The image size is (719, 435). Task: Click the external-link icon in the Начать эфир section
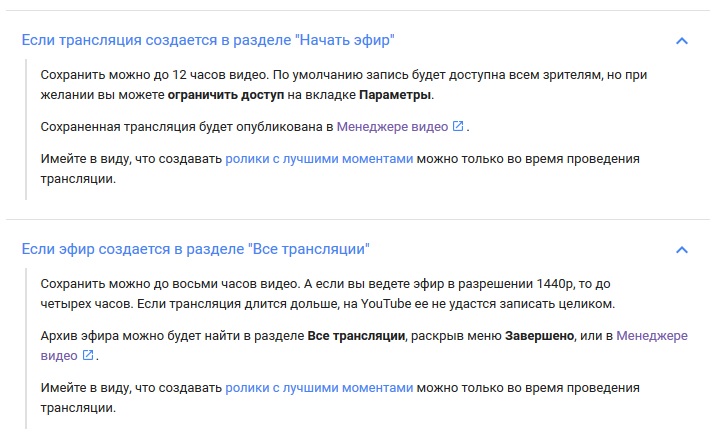click(458, 127)
